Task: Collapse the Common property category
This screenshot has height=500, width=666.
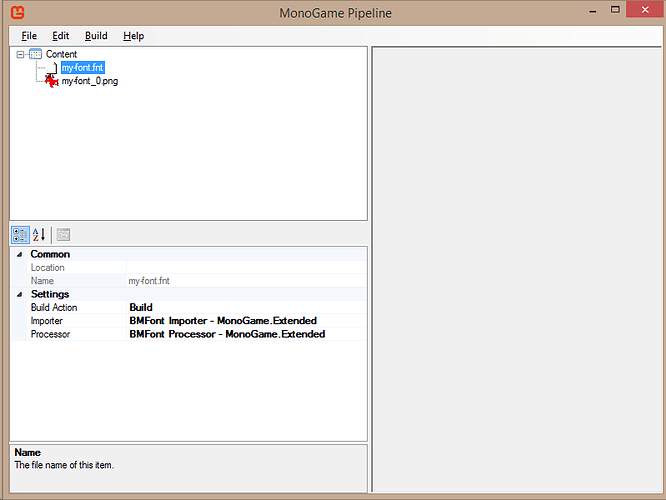Action: (19, 254)
